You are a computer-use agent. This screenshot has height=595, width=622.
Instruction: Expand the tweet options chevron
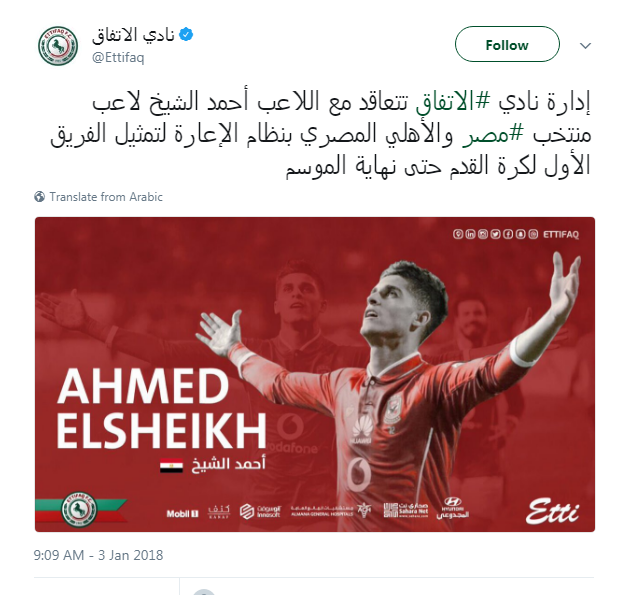pyautogui.click(x=586, y=46)
